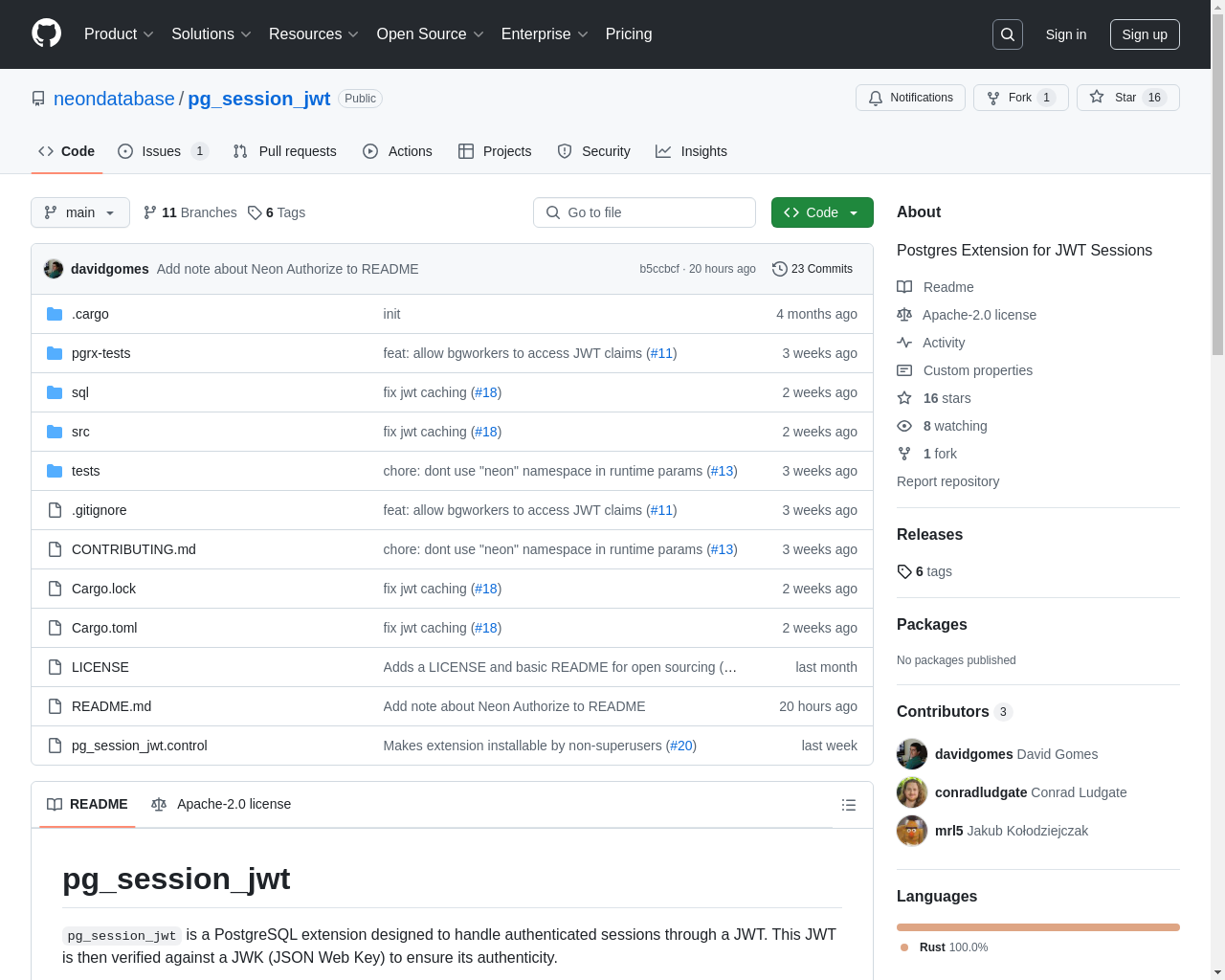Click the Rust language color dot
The height and width of the screenshot is (980, 1225).
tap(904, 947)
